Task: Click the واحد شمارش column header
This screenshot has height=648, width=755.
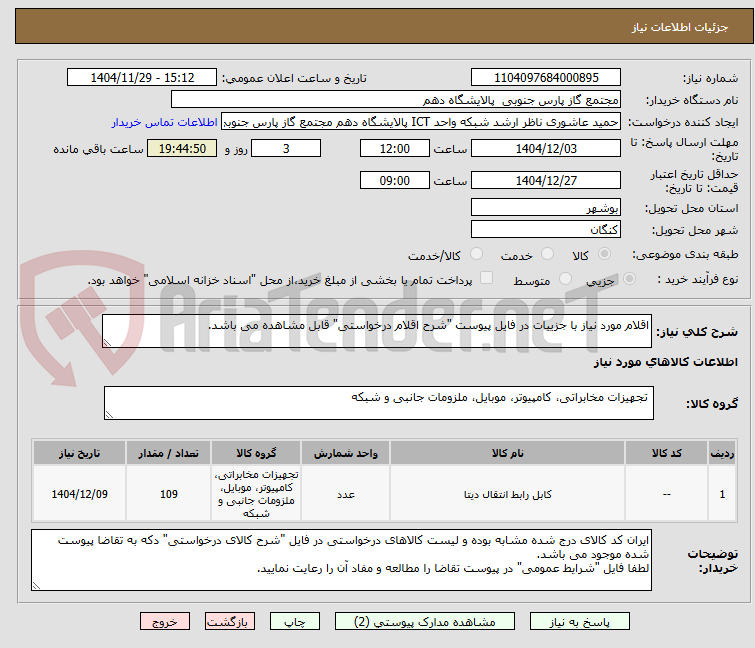Action: [345, 453]
